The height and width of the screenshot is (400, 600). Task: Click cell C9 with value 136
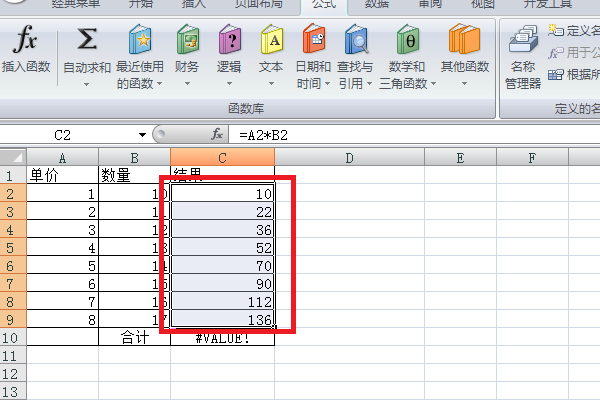tap(222, 319)
